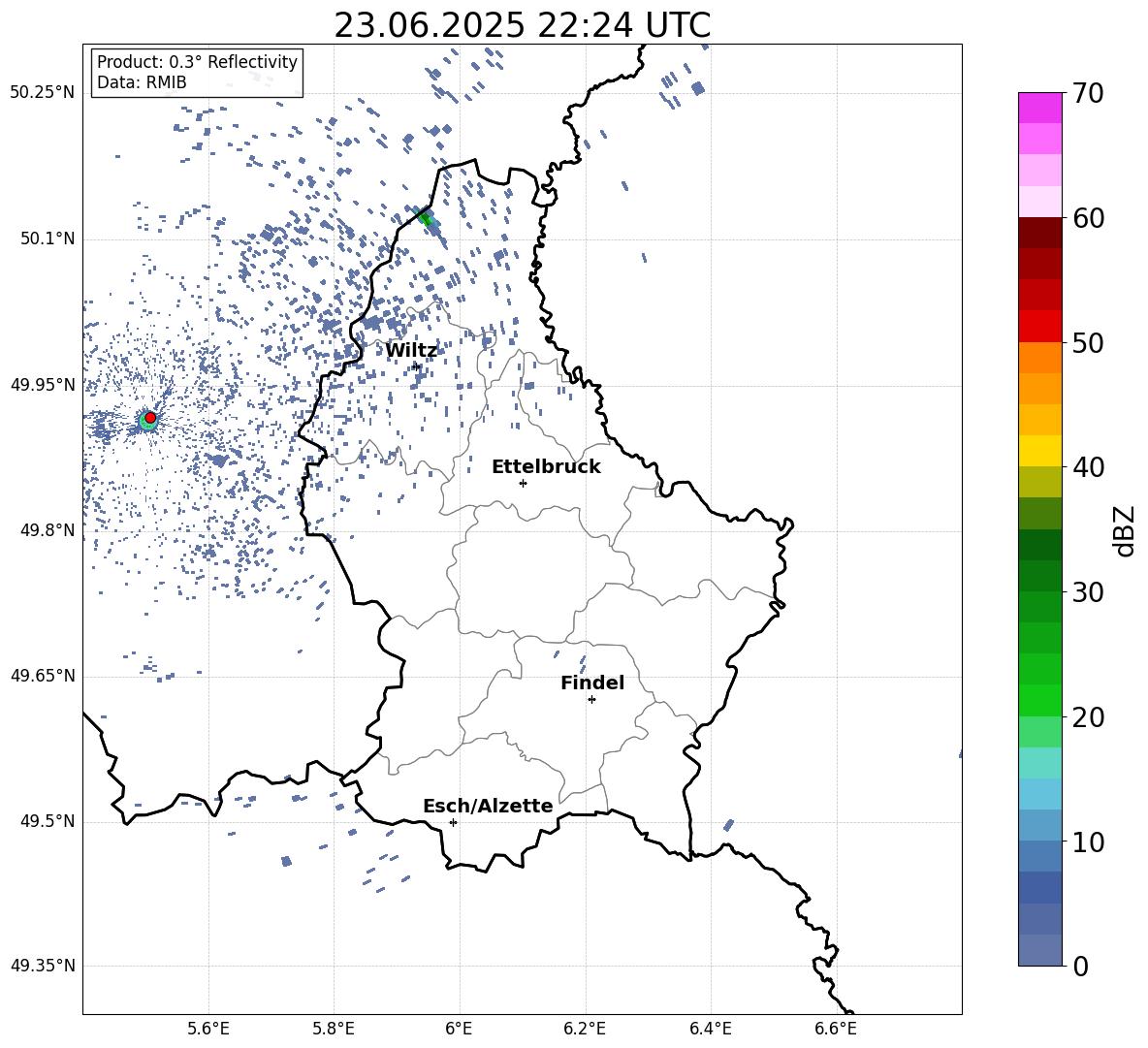The height and width of the screenshot is (1048, 1148).
Task: Click the colorbar tick value 50
Action: pos(1088,343)
